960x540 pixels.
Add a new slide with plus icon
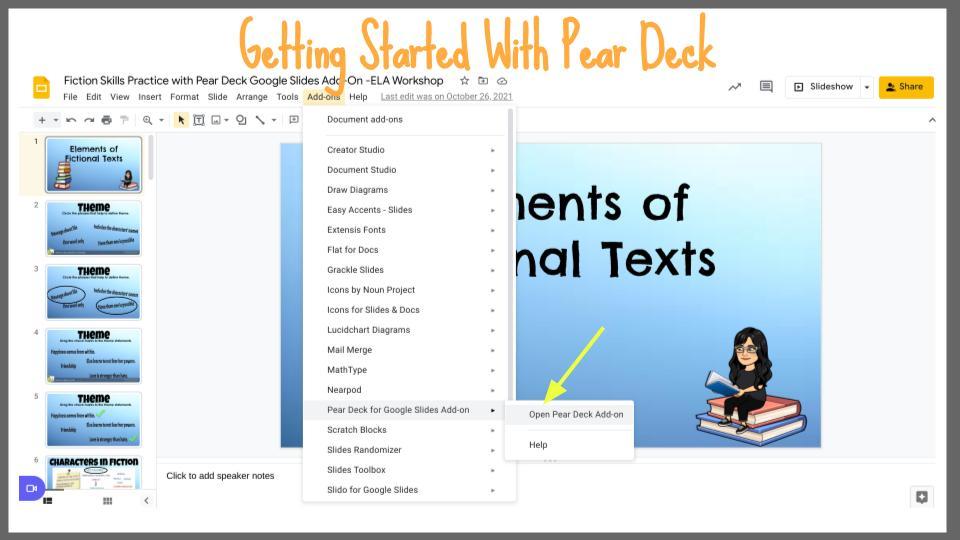tap(42, 120)
